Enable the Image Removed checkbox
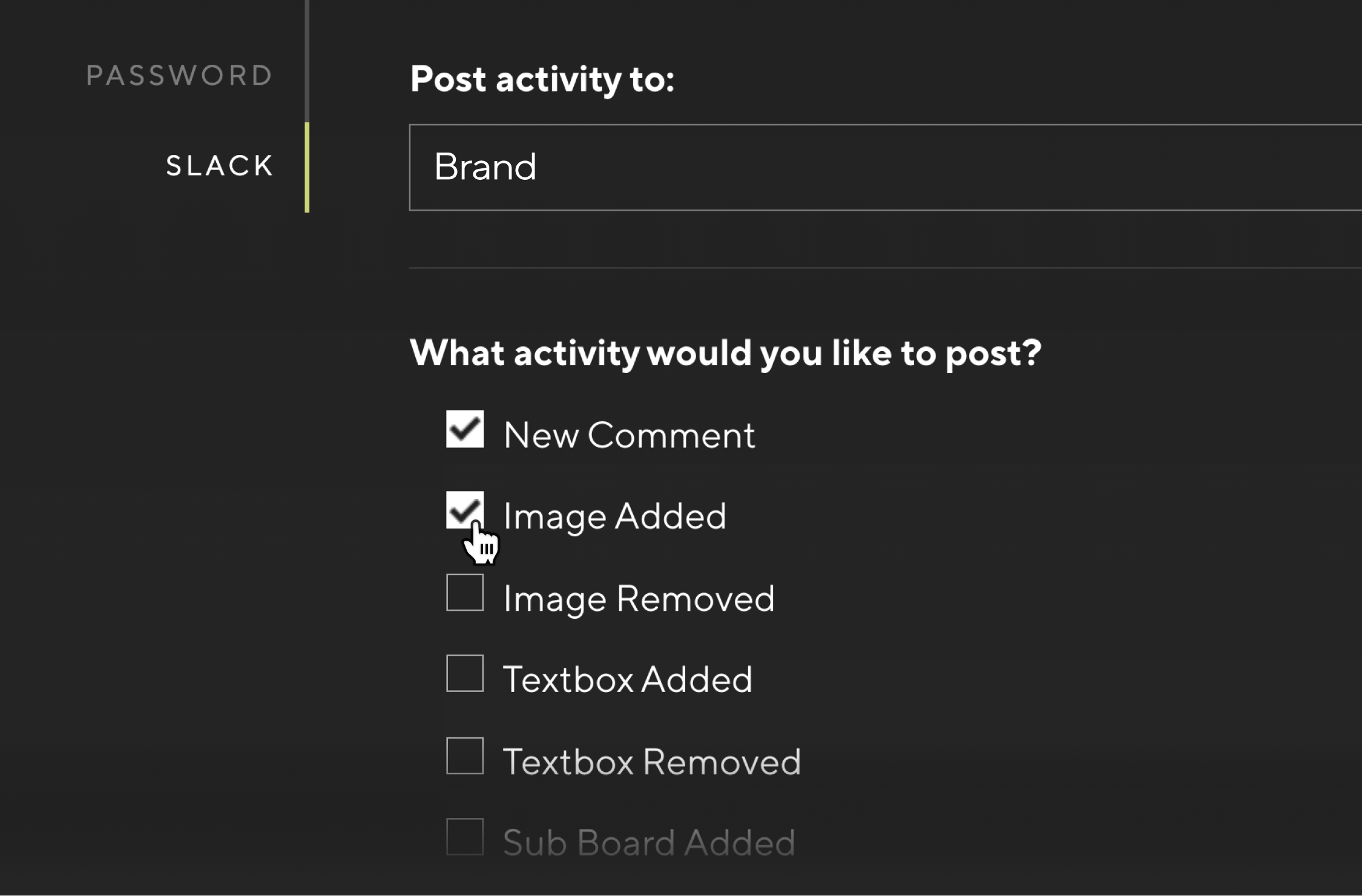The width and height of the screenshot is (1362, 896). (x=465, y=593)
